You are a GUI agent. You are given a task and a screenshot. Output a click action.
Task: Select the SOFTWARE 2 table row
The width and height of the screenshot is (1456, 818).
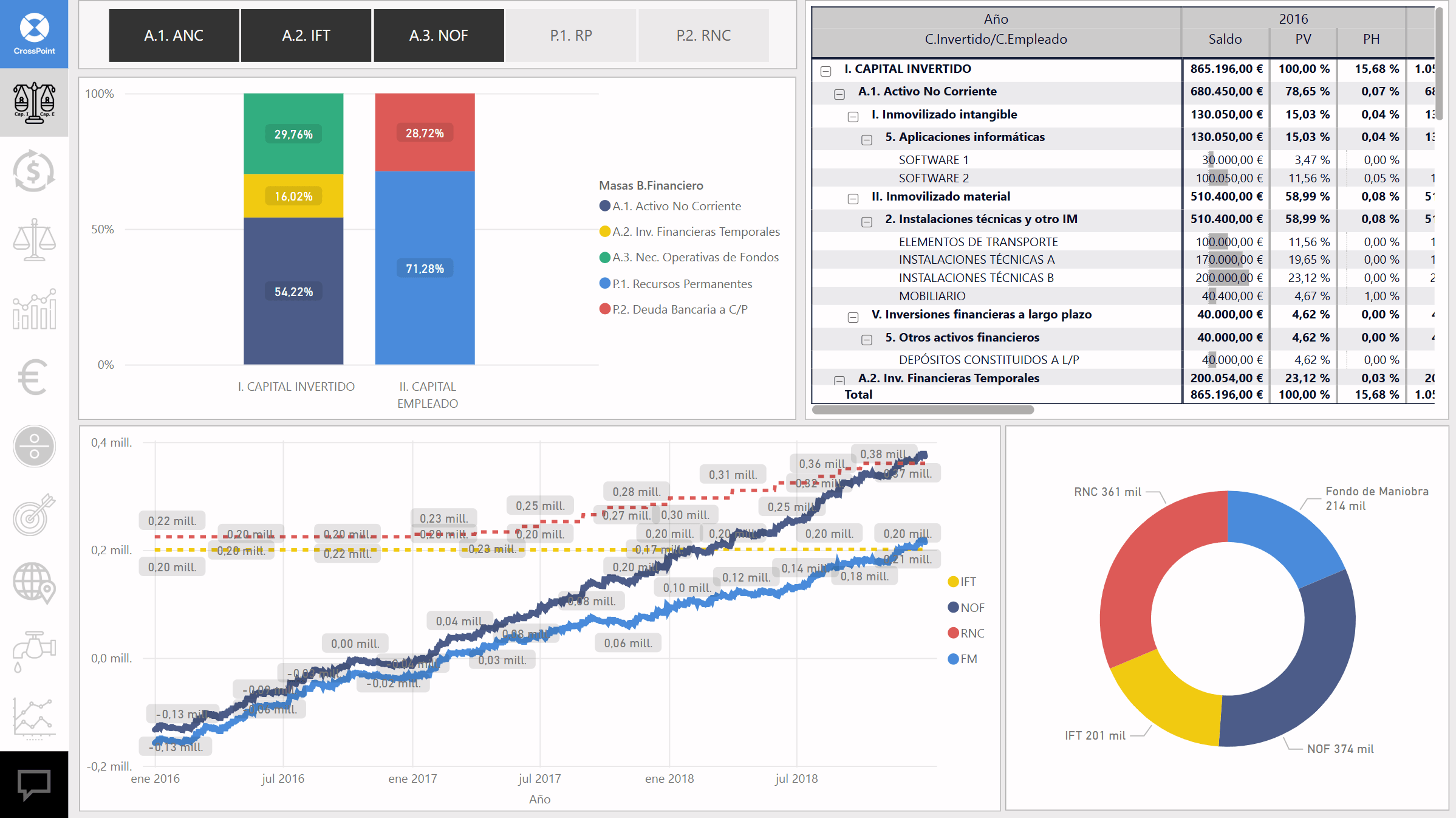1124,178
